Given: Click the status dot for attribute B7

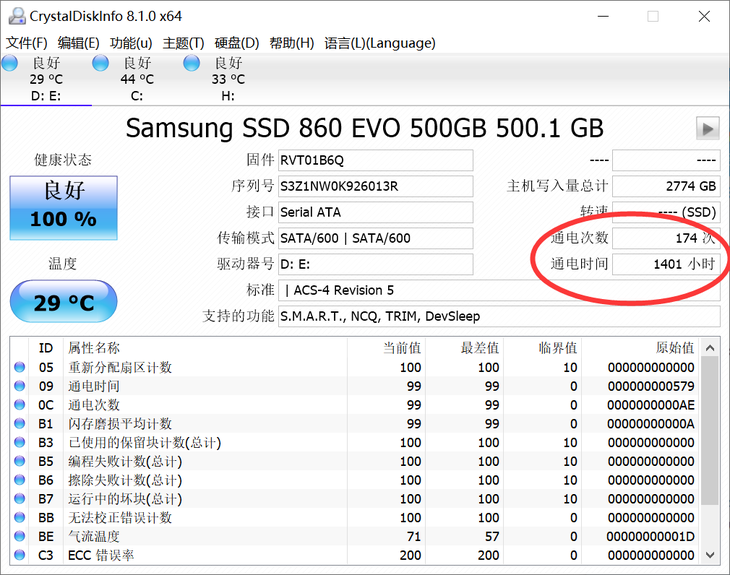Looking at the screenshot, I should click(x=20, y=499).
